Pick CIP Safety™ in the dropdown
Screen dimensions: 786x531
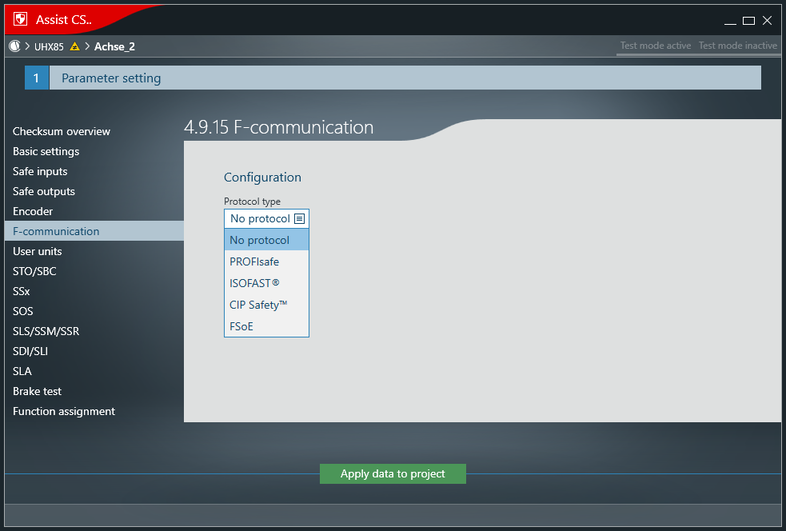click(x=258, y=305)
